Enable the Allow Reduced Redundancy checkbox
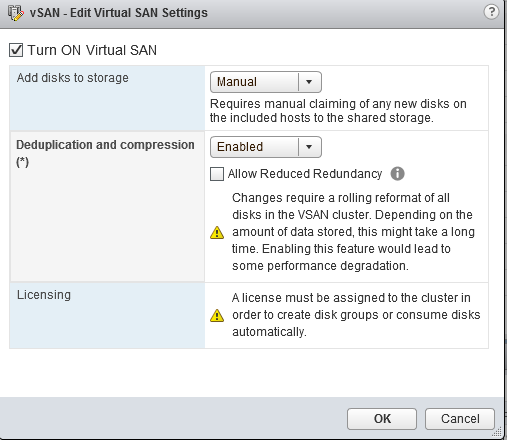This screenshot has width=507, height=440. coord(217,174)
